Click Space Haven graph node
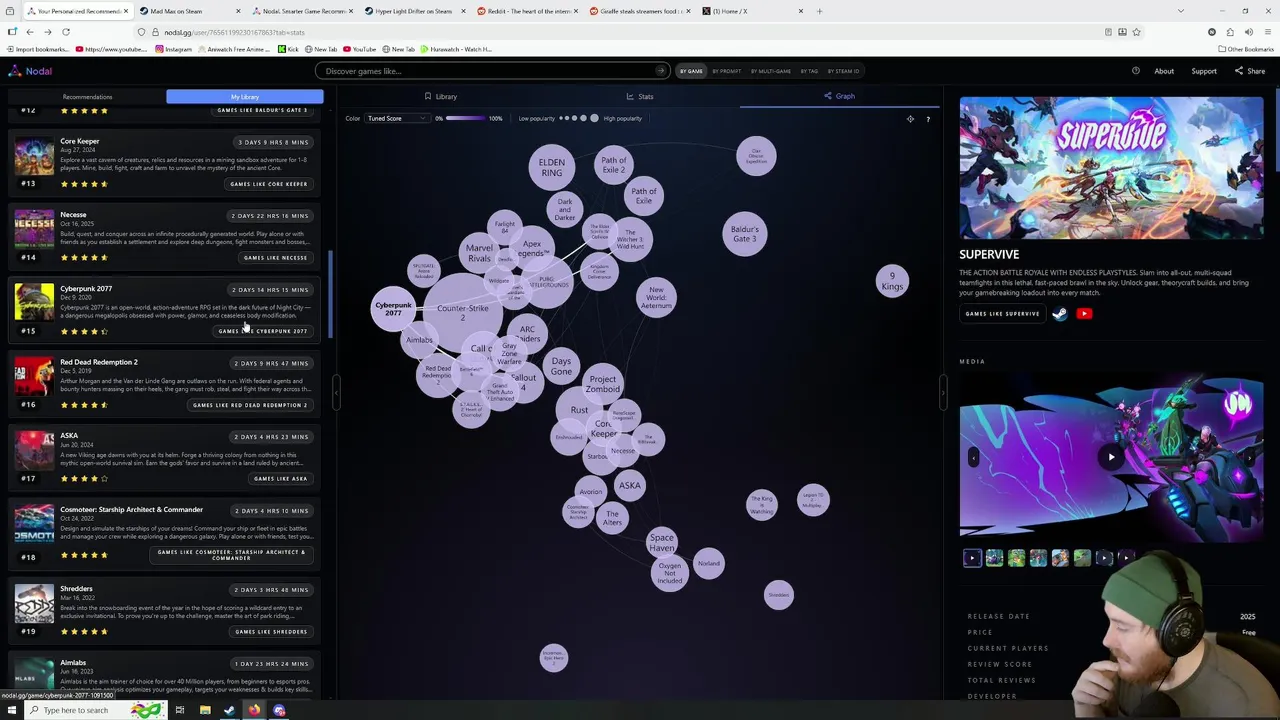1280x720 pixels. tap(662, 543)
